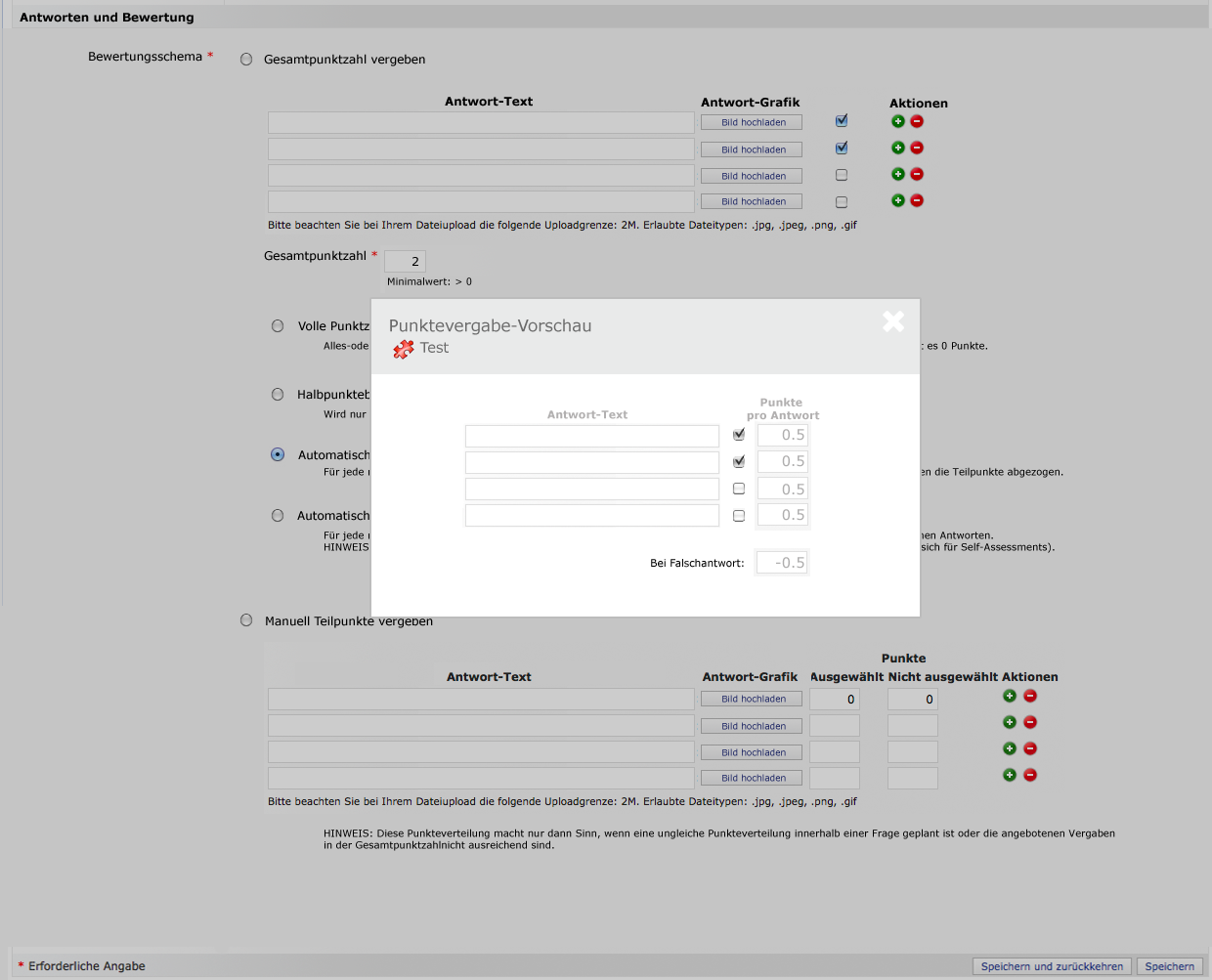The width and height of the screenshot is (1212, 980).
Task: Click the Ausgewählt points field in first row
Action: point(834,700)
